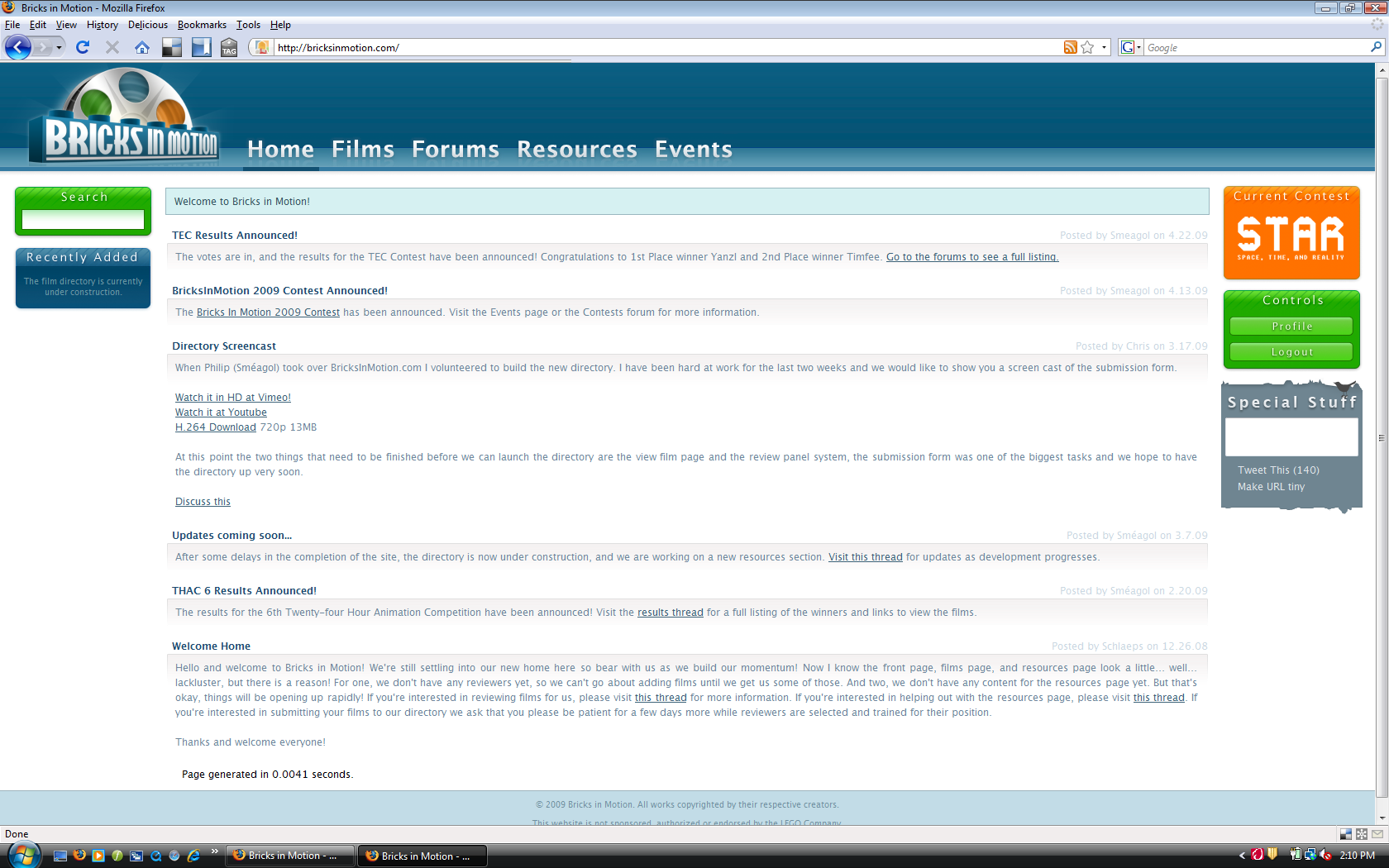Launch the media player from Quick Launch
The width and height of the screenshot is (1389, 868).
[x=98, y=856]
